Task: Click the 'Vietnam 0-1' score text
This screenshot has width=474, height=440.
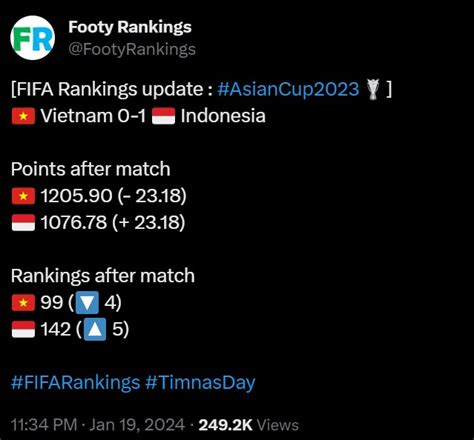Action: point(93,116)
